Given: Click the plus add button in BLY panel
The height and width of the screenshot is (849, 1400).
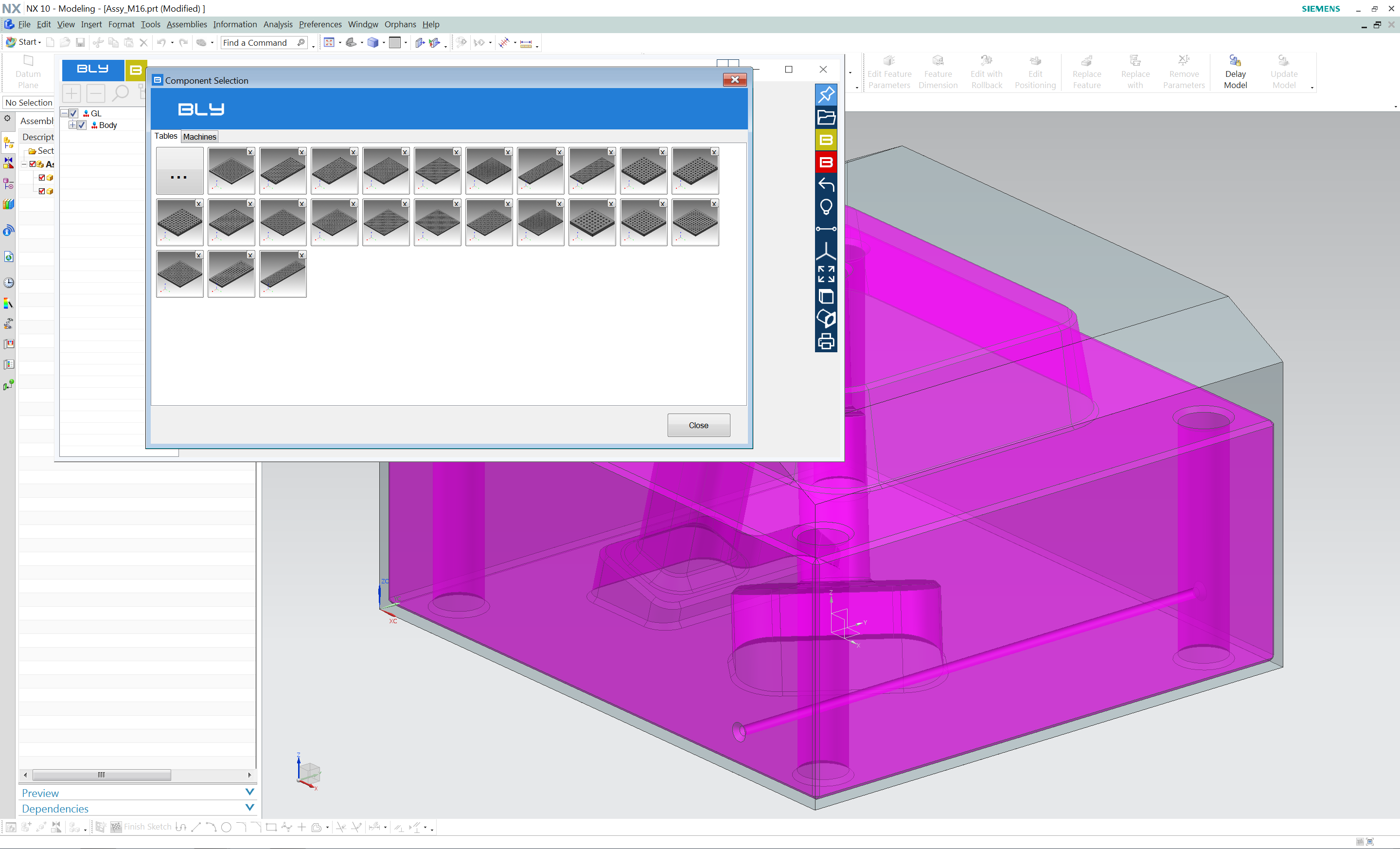Looking at the screenshot, I should (x=71, y=93).
